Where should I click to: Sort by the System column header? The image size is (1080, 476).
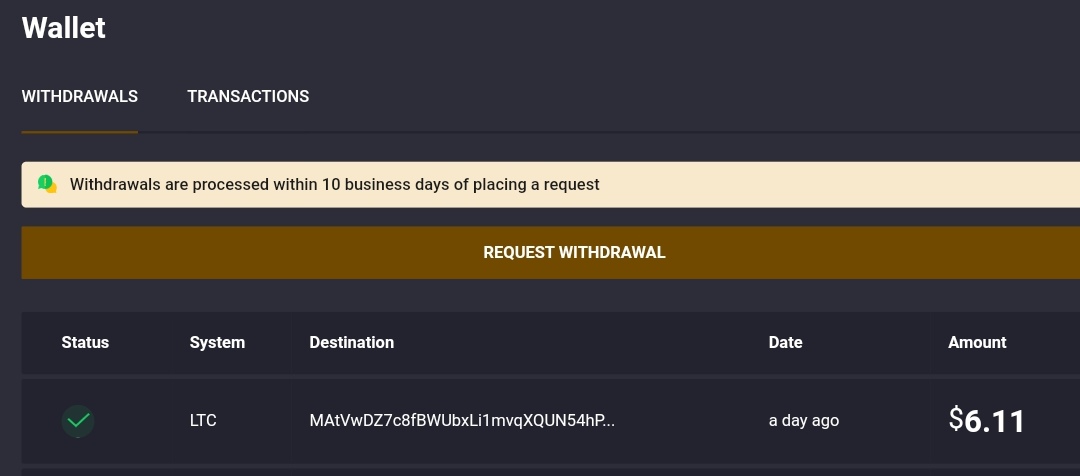[217, 342]
